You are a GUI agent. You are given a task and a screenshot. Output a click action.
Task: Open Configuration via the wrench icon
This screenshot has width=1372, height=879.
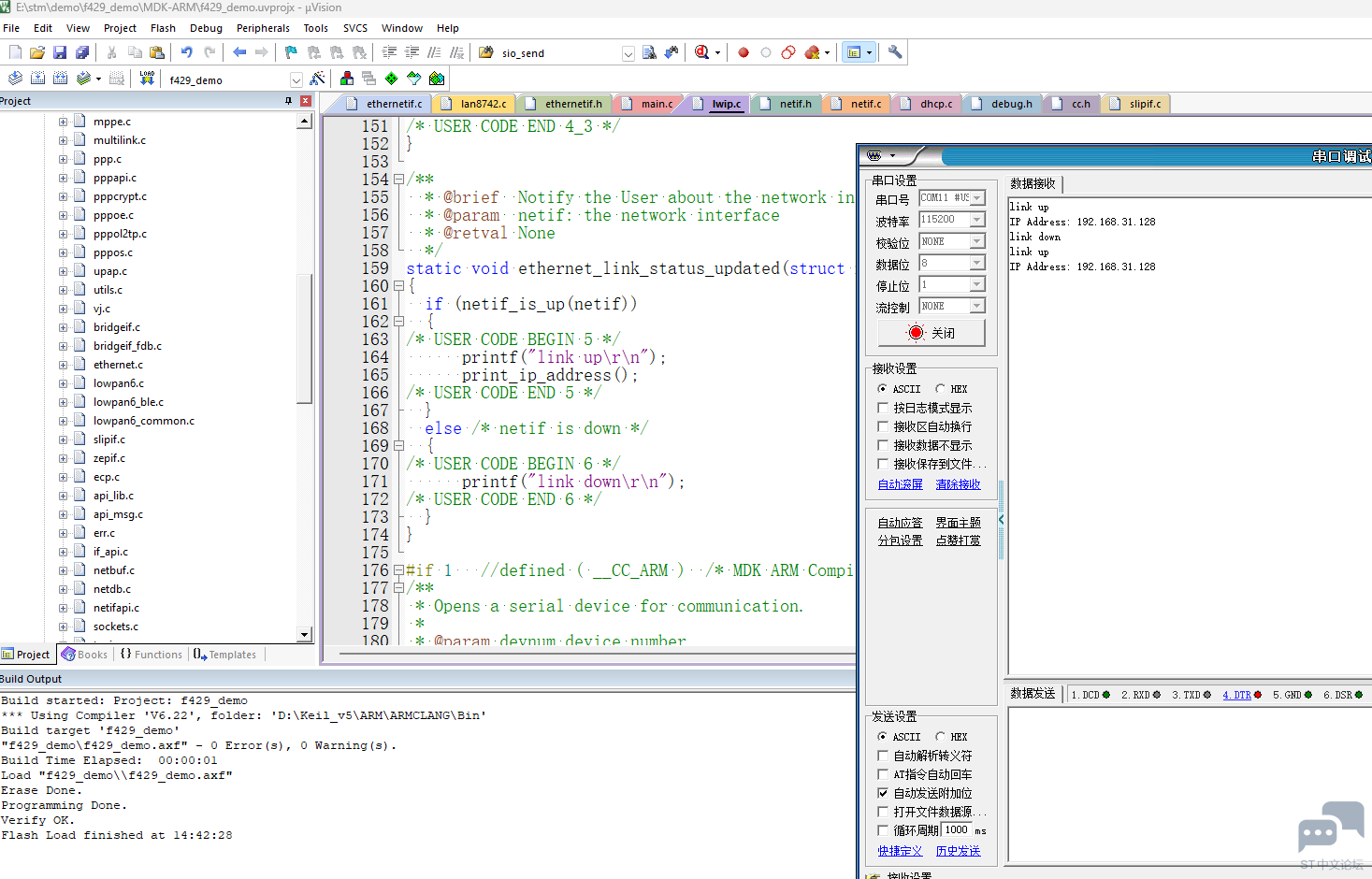(x=895, y=52)
